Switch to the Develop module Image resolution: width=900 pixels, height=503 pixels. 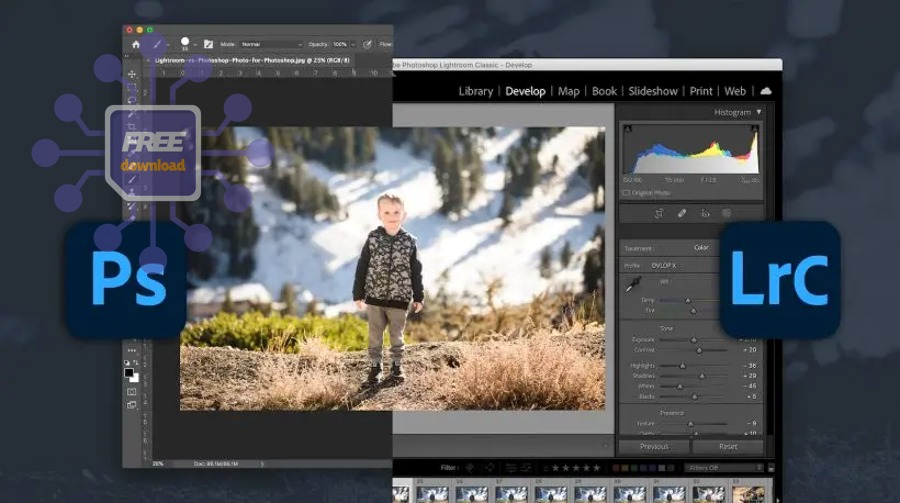tap(525, 91)
